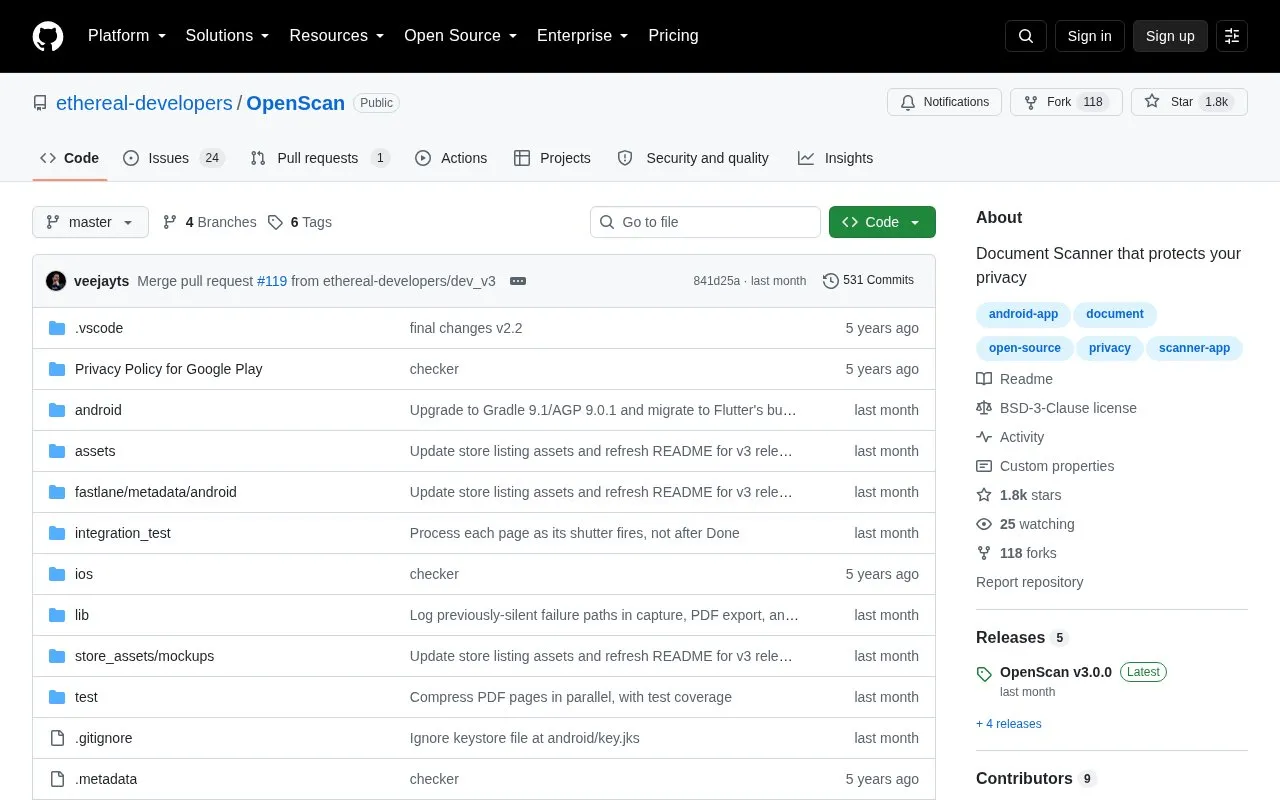Fork the OpenScan repository
This screenshot has height=800, width=1280.
point(1066,102)
